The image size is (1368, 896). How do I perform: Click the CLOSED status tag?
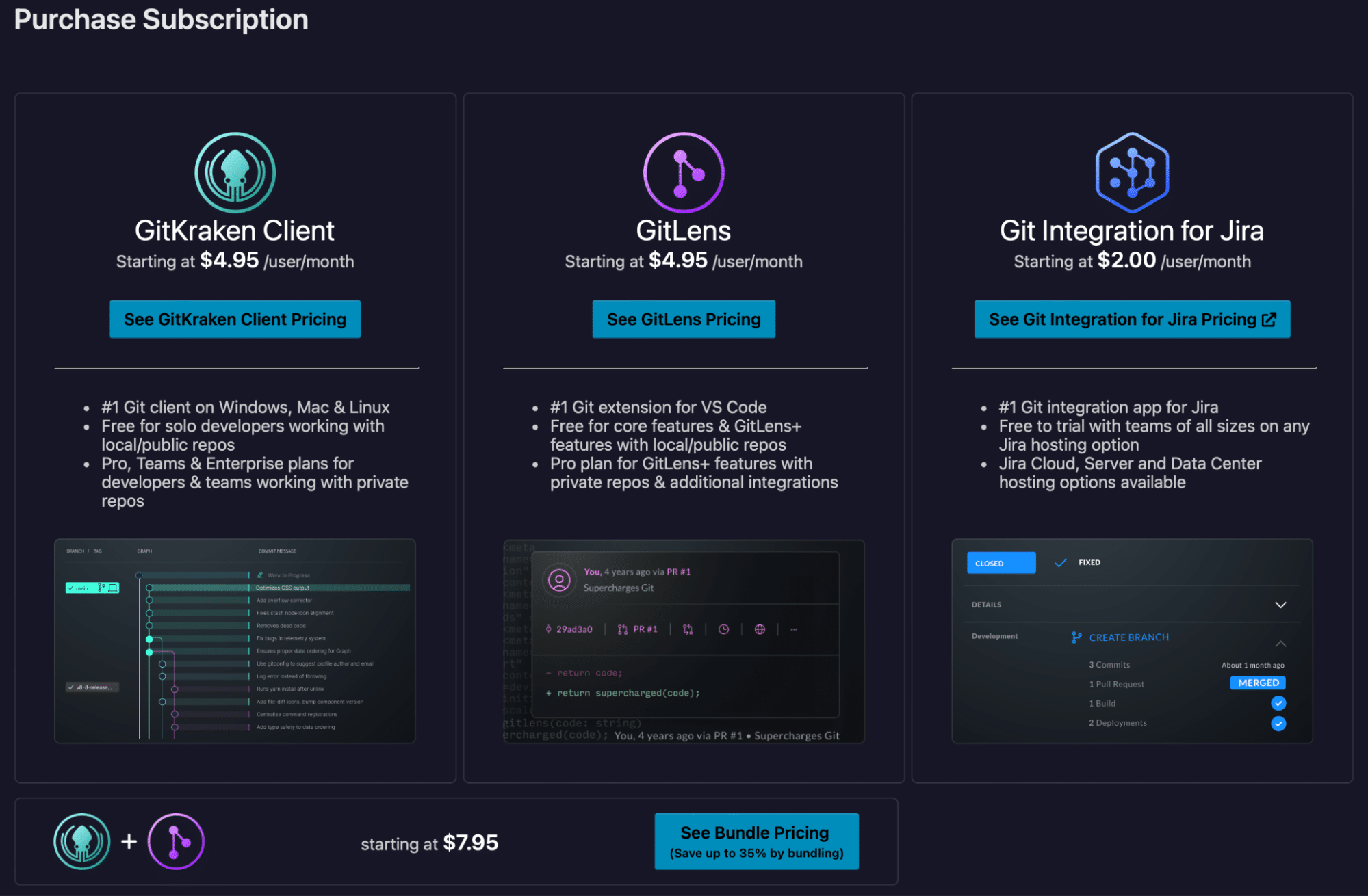pos(1001,563)
